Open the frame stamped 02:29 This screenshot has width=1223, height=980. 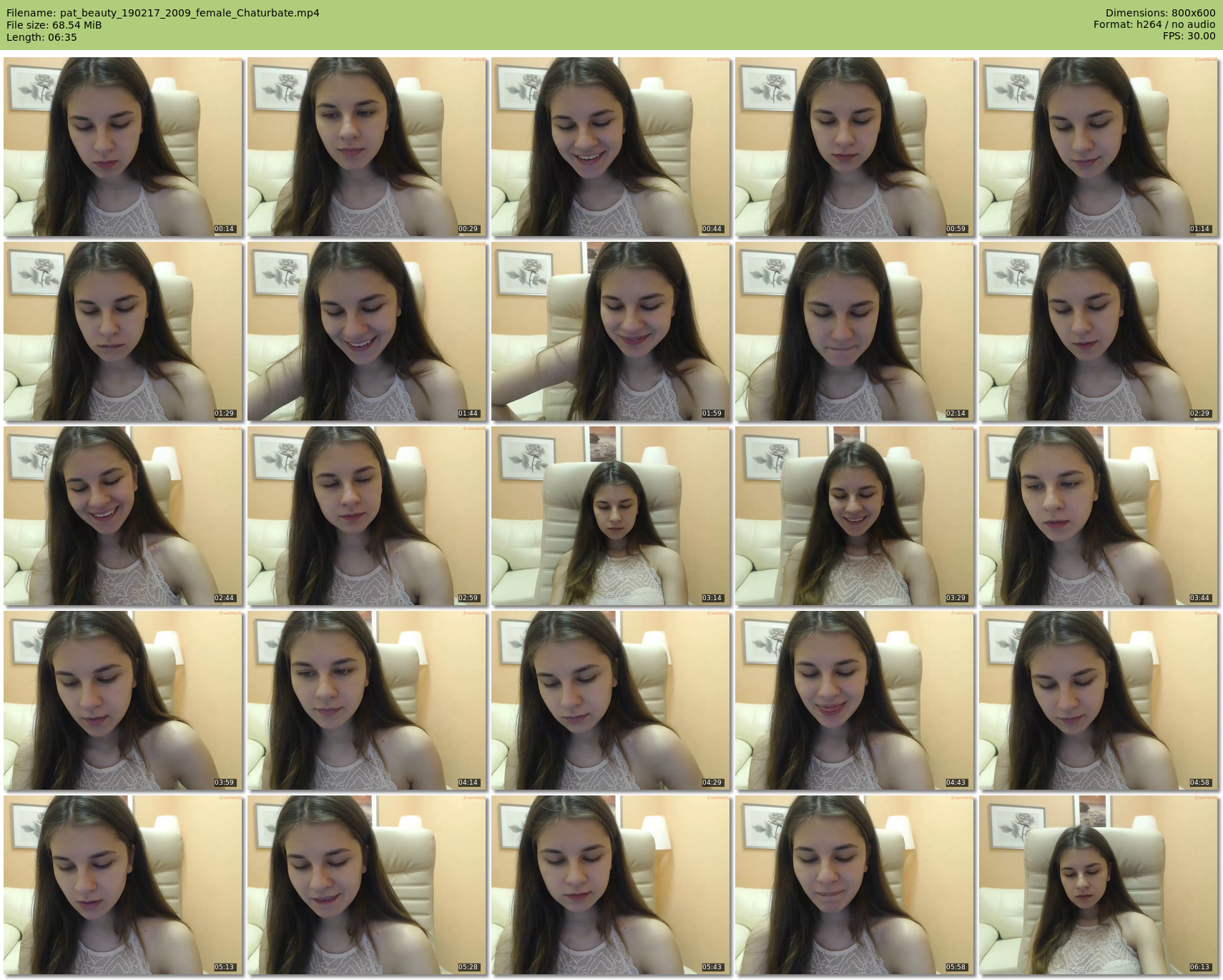click(x=1099, y=331)
